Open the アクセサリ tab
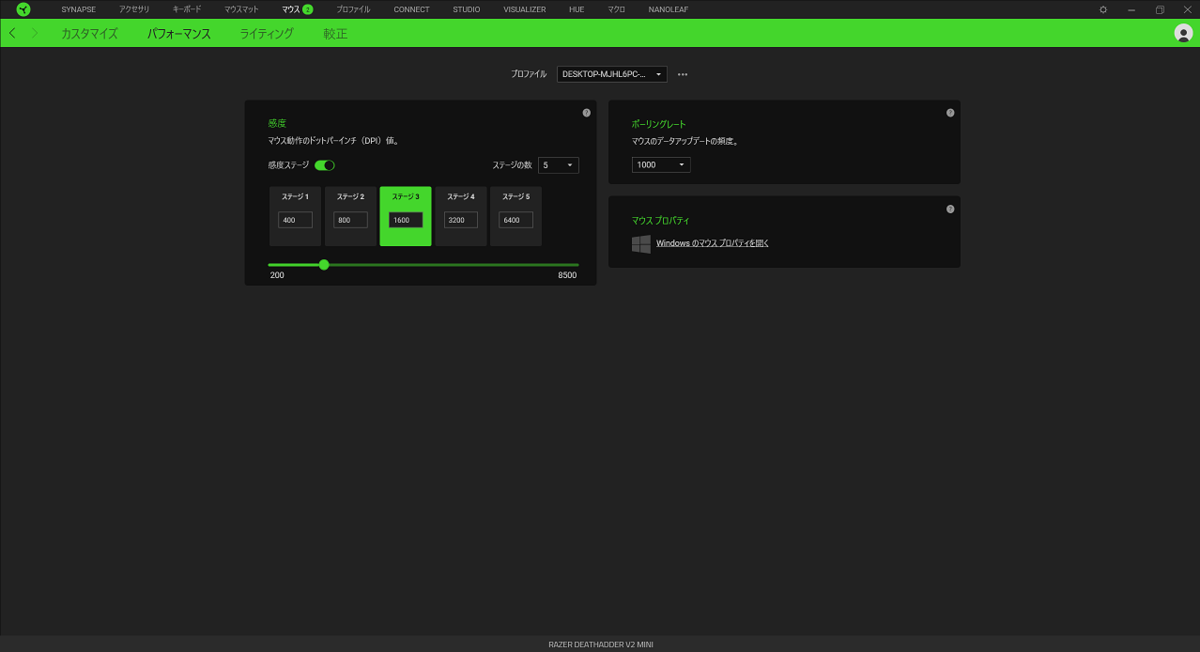1200x652 pixels. pyautogui.click(x=134, y=9)
